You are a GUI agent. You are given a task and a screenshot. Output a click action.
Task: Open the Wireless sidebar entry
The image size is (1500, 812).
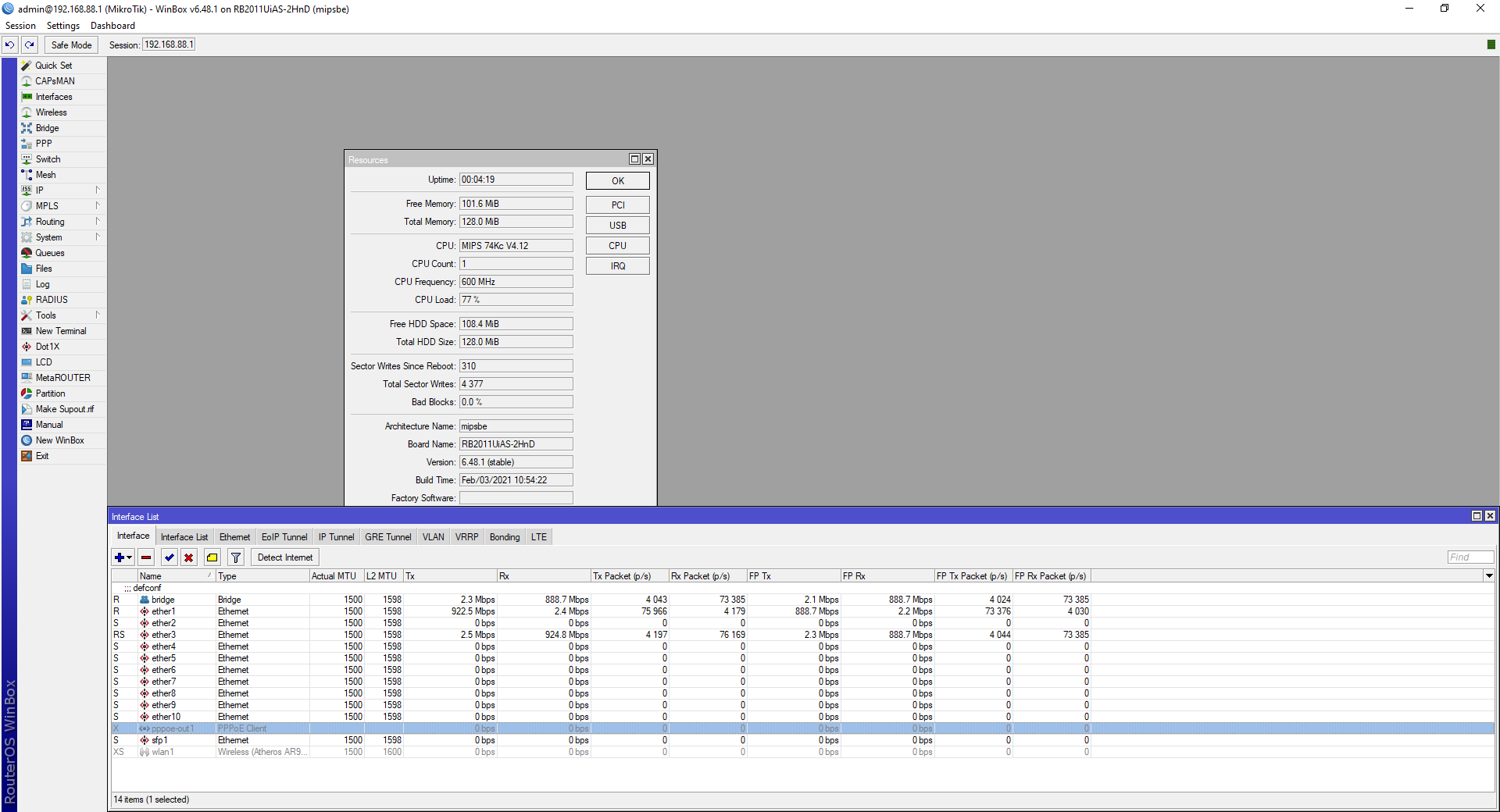(62, 112)
